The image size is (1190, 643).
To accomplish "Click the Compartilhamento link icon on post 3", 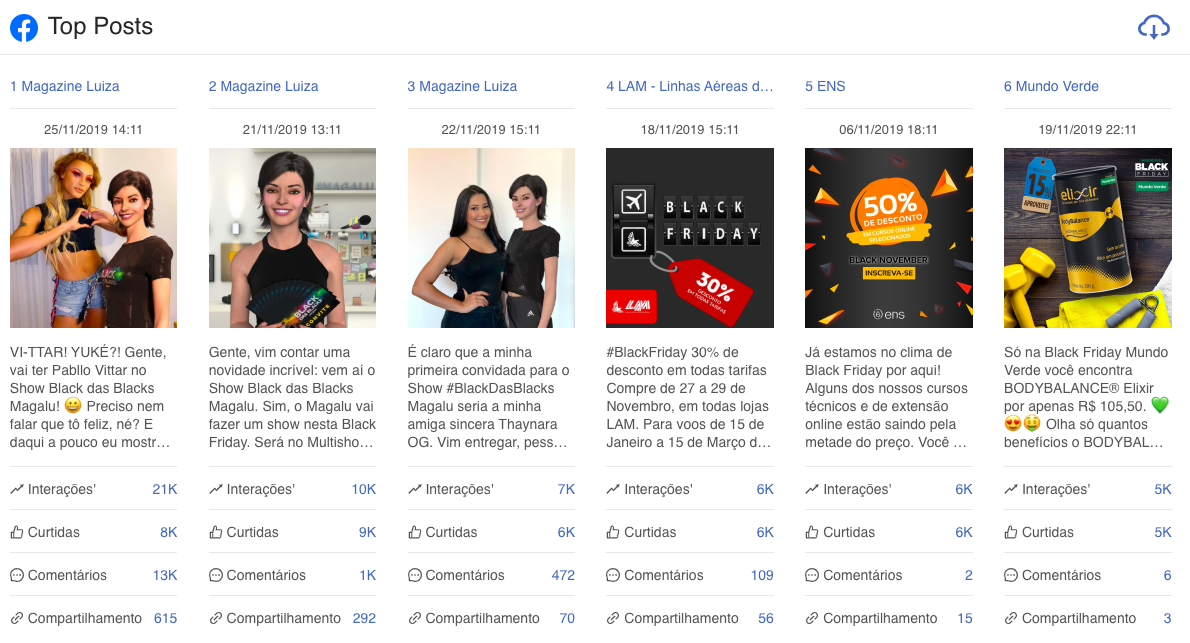I will [414, 619].
